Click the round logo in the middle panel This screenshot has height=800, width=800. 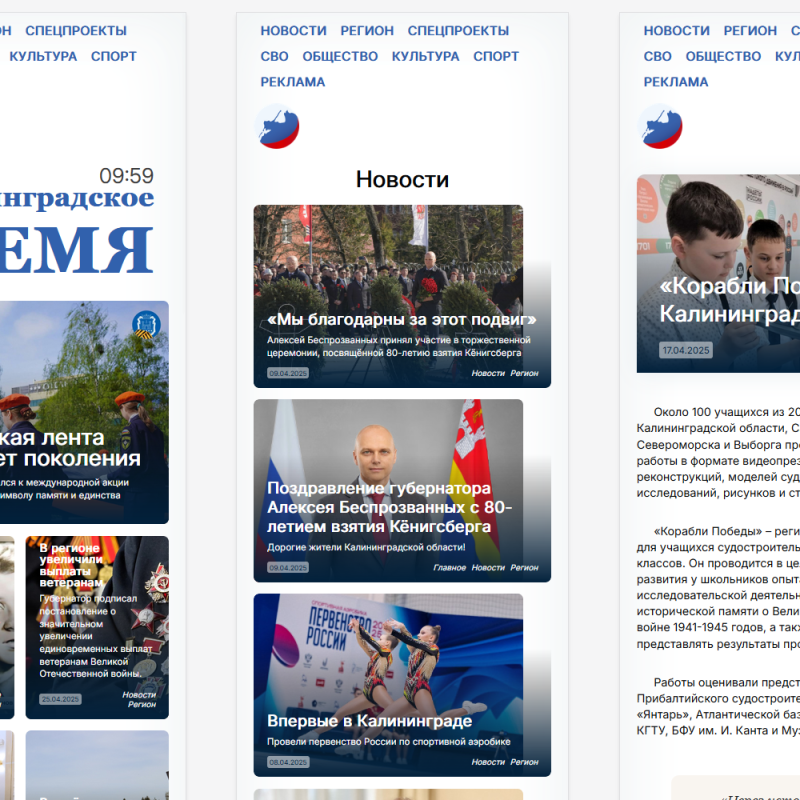[277, 127]
